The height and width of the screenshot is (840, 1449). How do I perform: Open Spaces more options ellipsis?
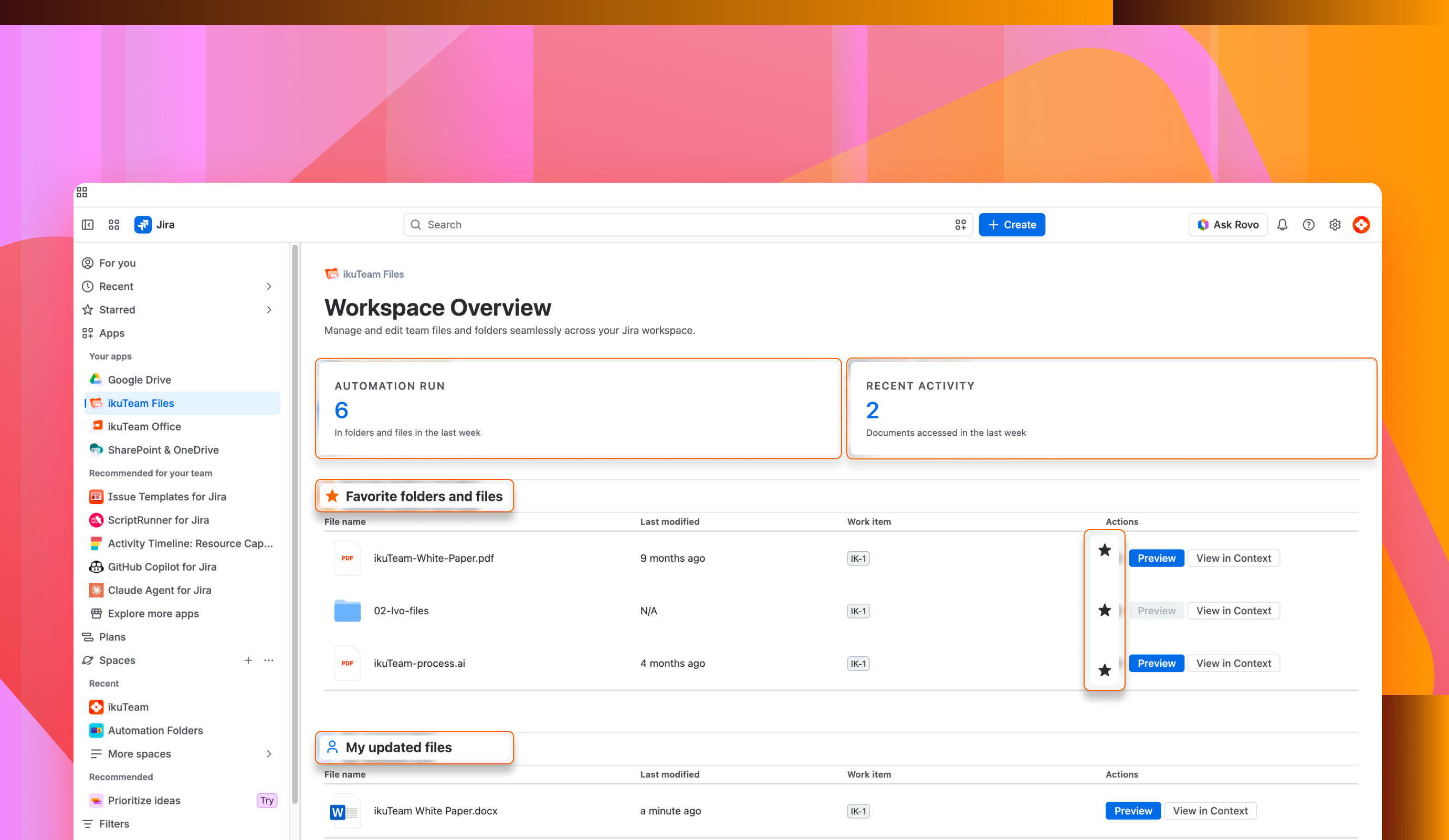268,660
